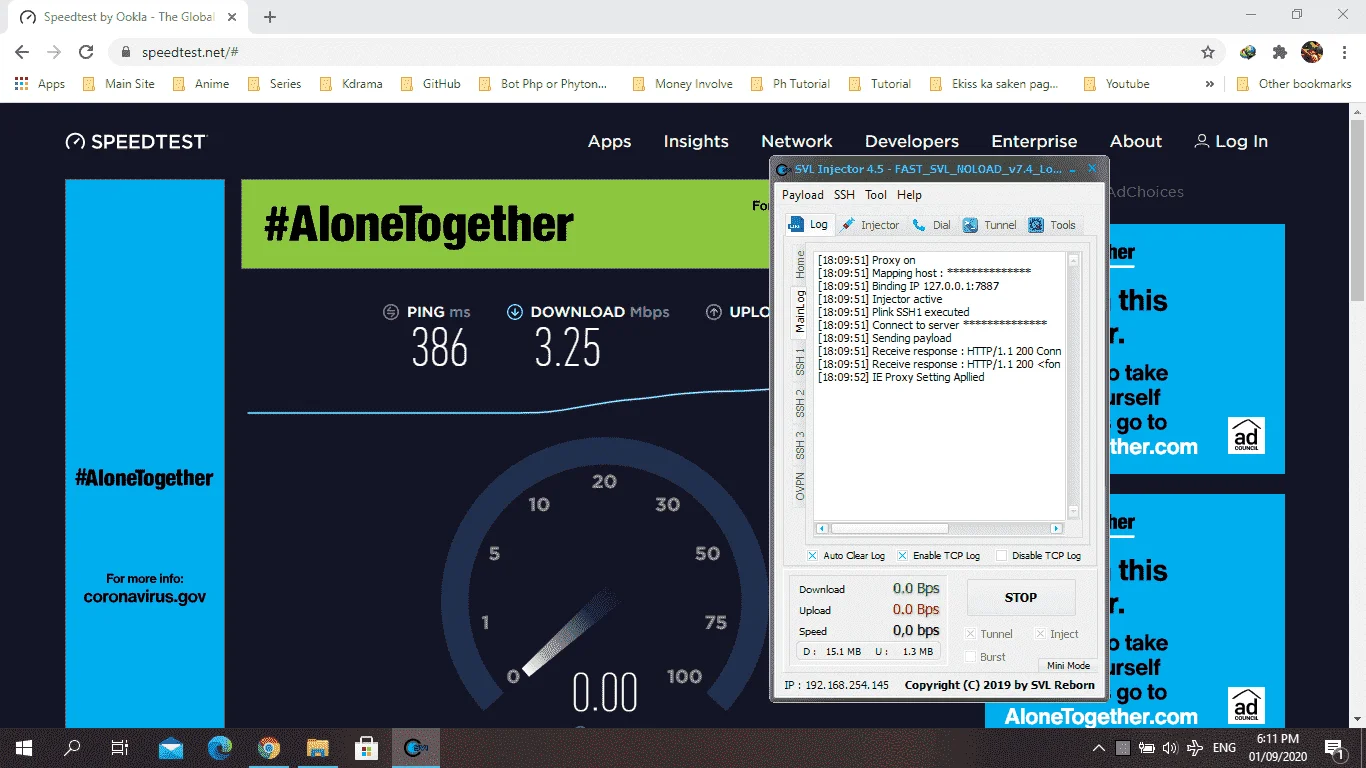Click the STOP button in SVL Injector
Viewport: 1366px width, 768px height.
1021,597
